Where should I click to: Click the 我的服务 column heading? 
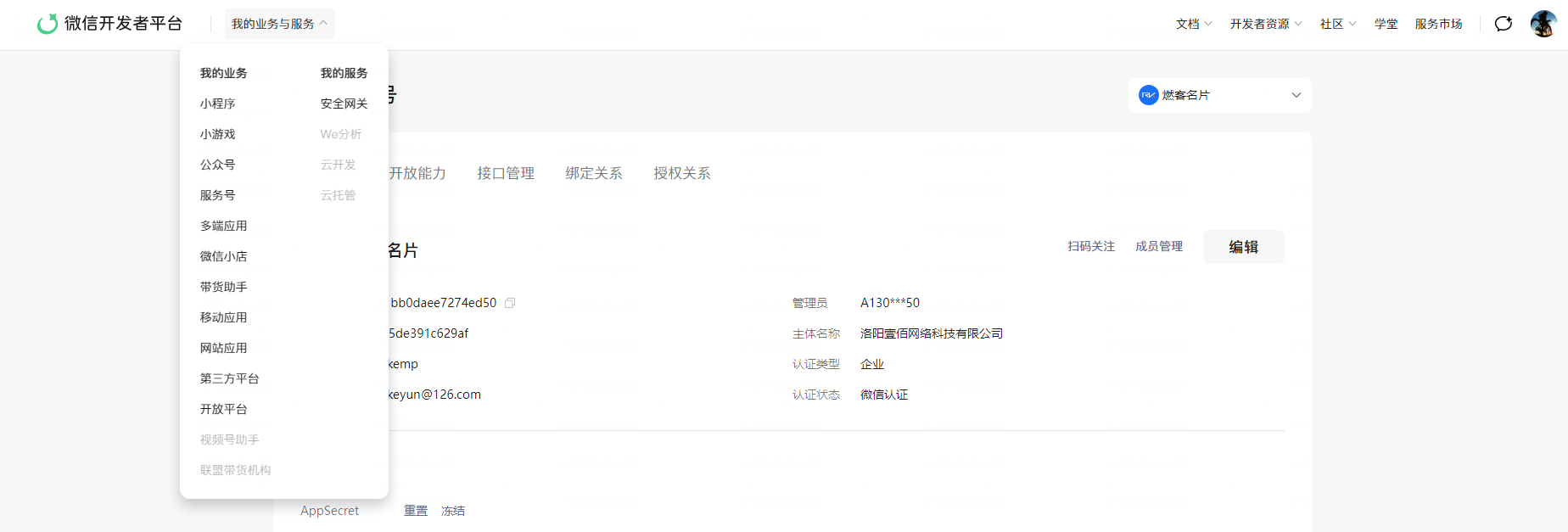344,73
